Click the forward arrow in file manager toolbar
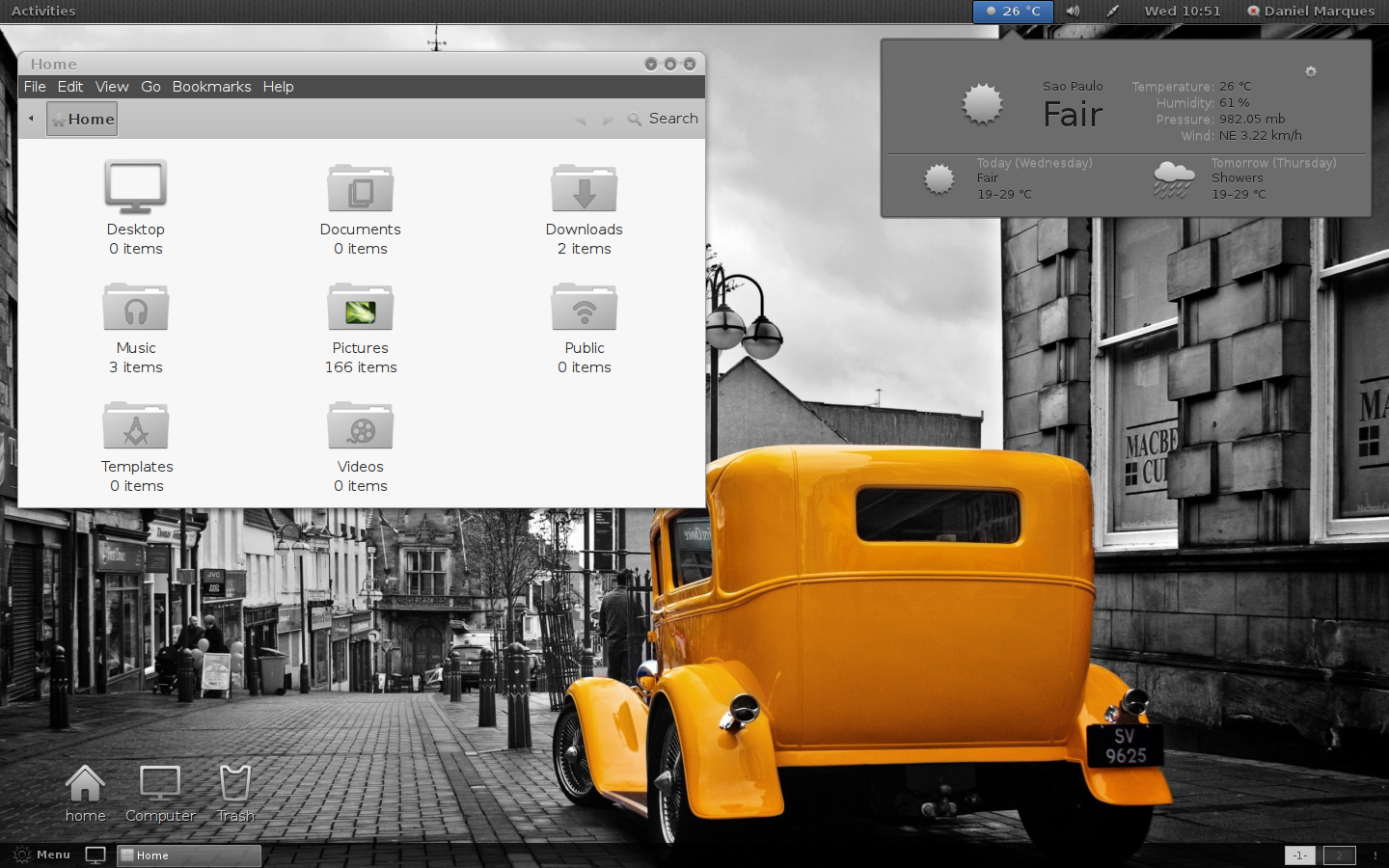Viewport: 1389px width, 868px height. (608, 120)
